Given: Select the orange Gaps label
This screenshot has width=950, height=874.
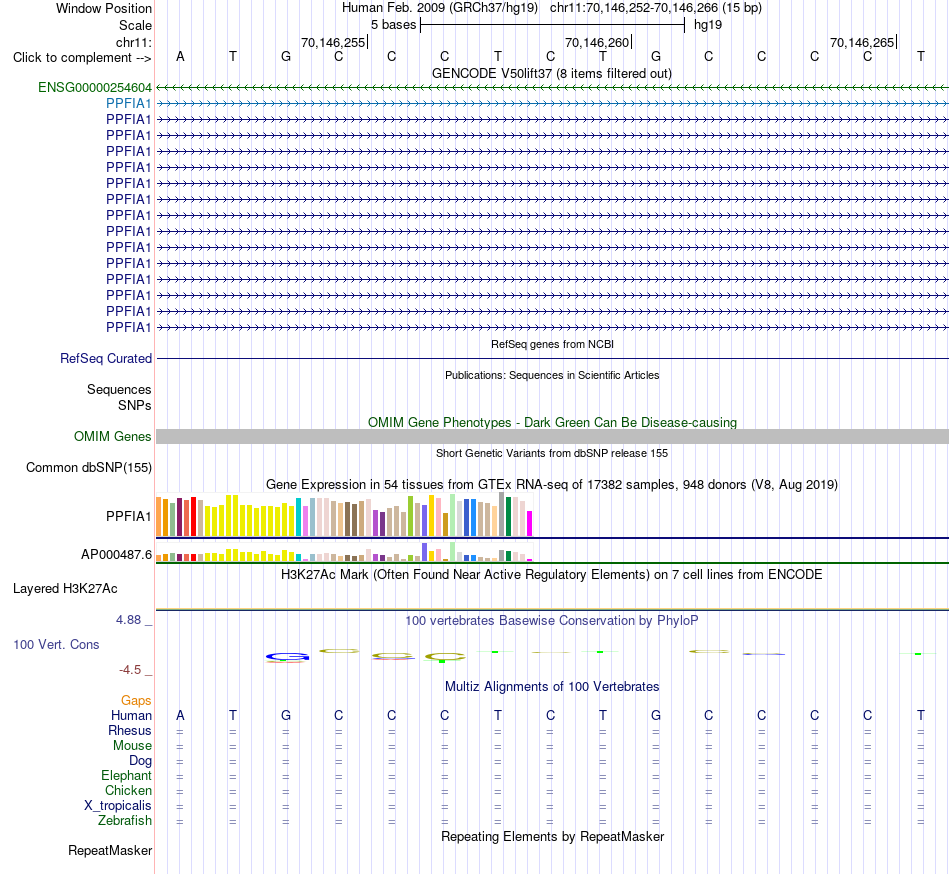Looking at the screenshot, I should (x=136, y=701).
